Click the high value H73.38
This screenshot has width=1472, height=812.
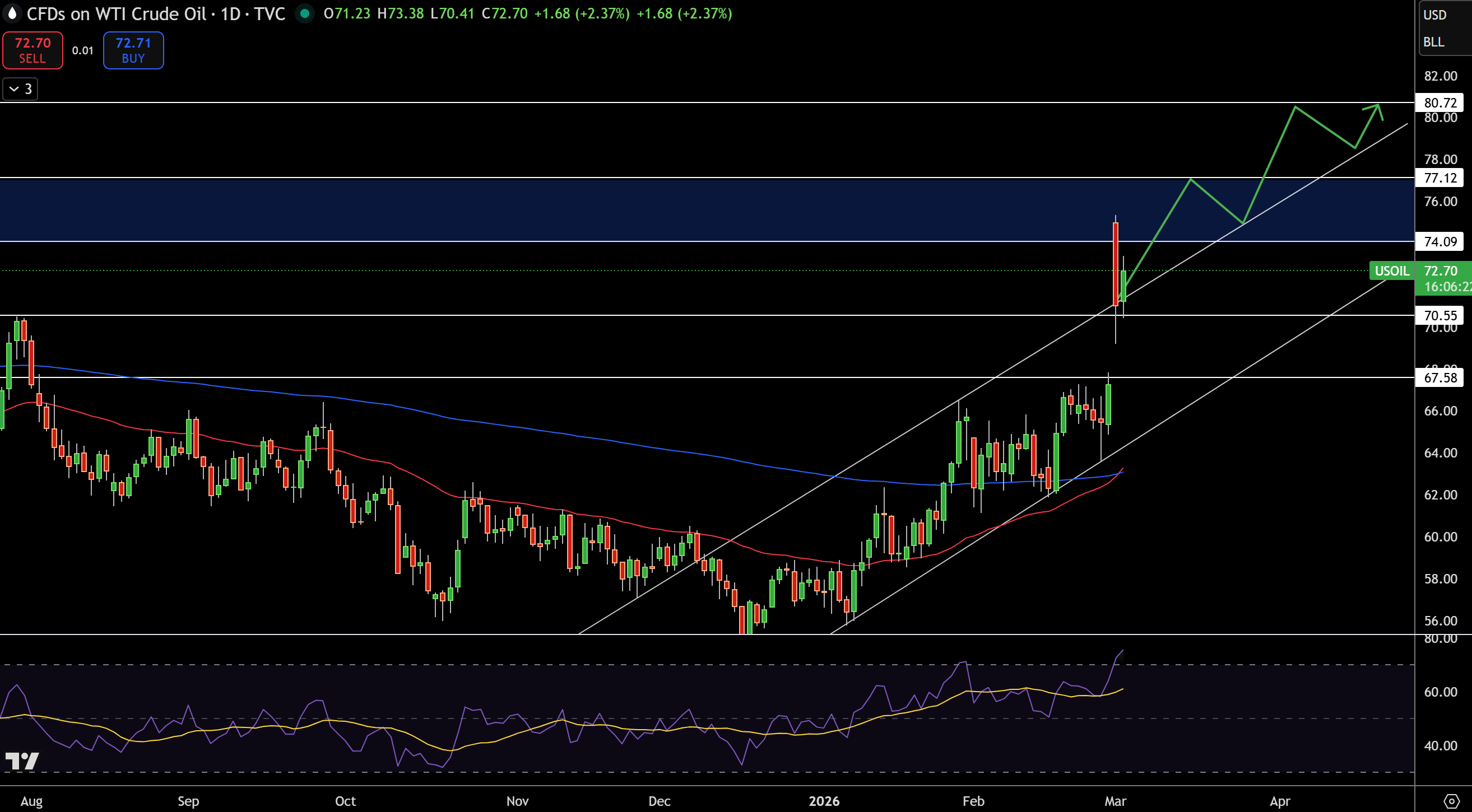click(401, 13)
